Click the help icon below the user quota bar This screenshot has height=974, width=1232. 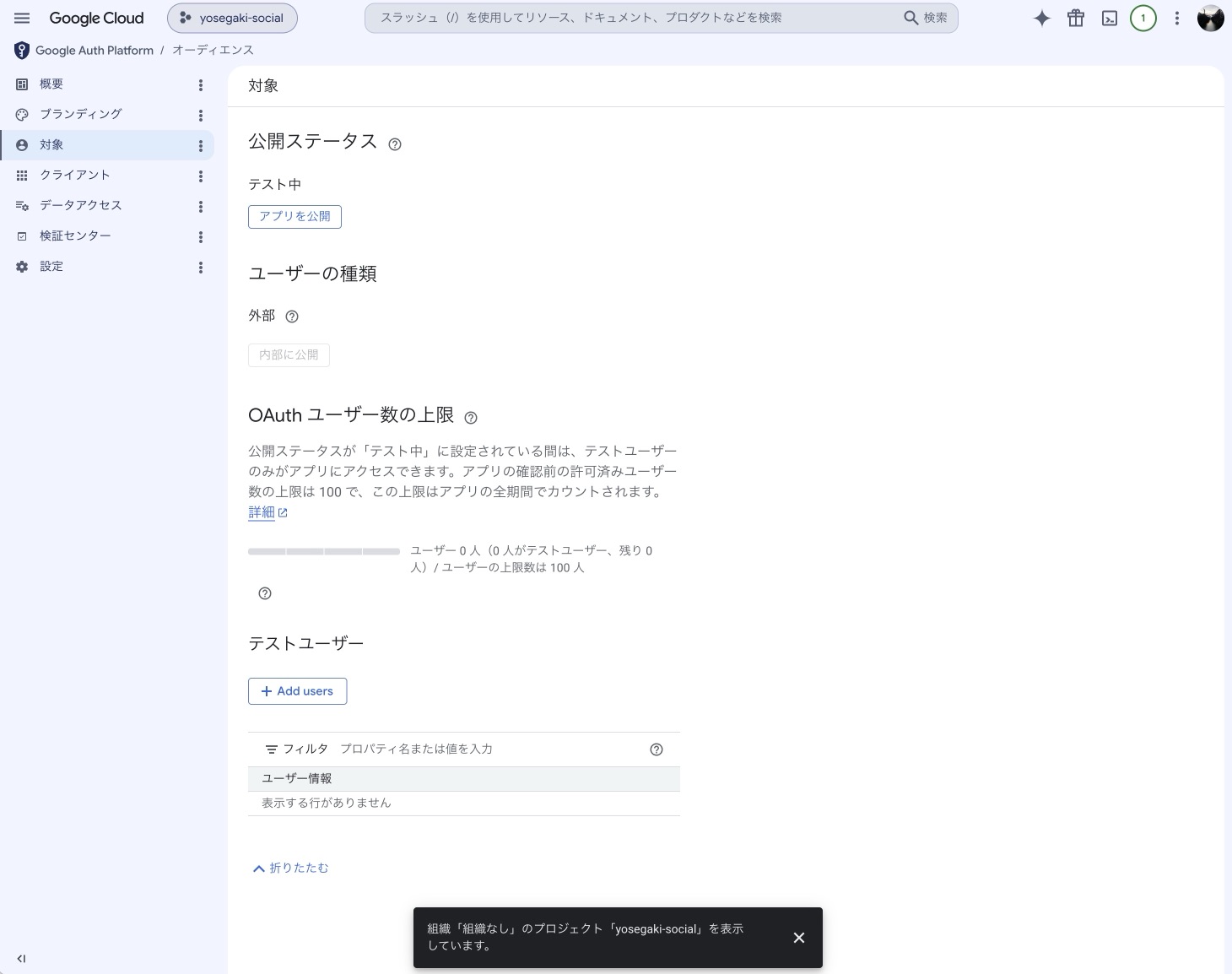click(x=265, y=593)
